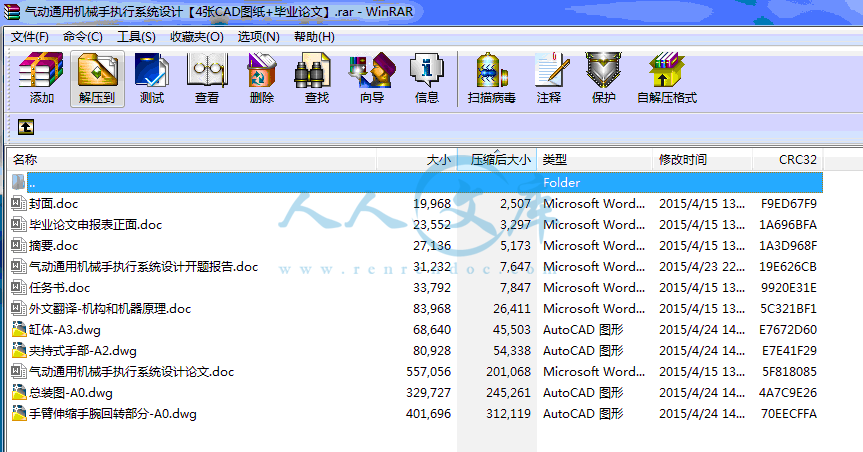Click the AutoCAD icon of 手臂伸缩手腕回转部分-A0.dwg
Image resolution: width=863 pixels, height=452 pixels.
click(19, 413)
